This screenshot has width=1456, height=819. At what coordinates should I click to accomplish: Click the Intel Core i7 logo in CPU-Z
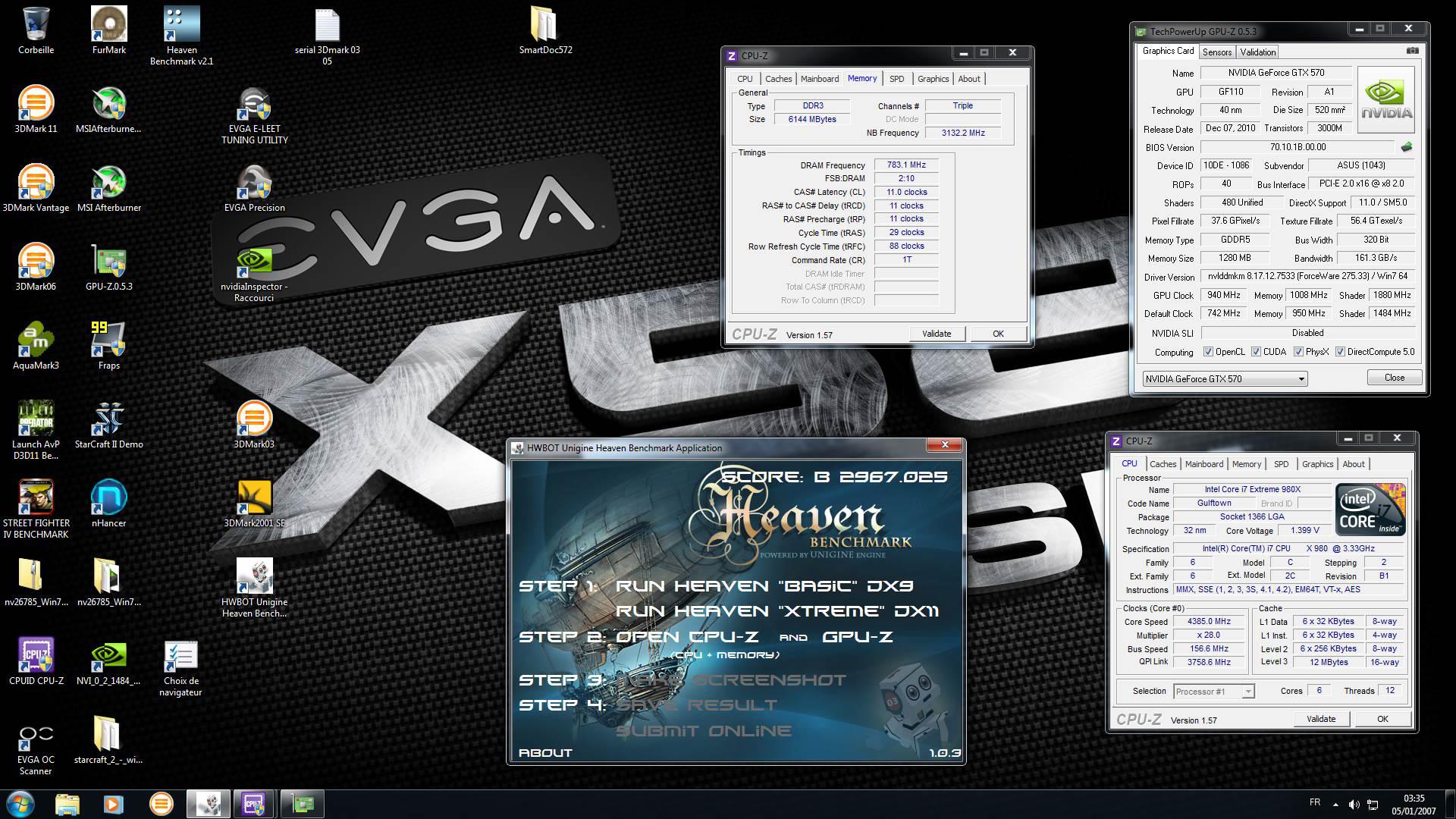[x=1370, y=510]
